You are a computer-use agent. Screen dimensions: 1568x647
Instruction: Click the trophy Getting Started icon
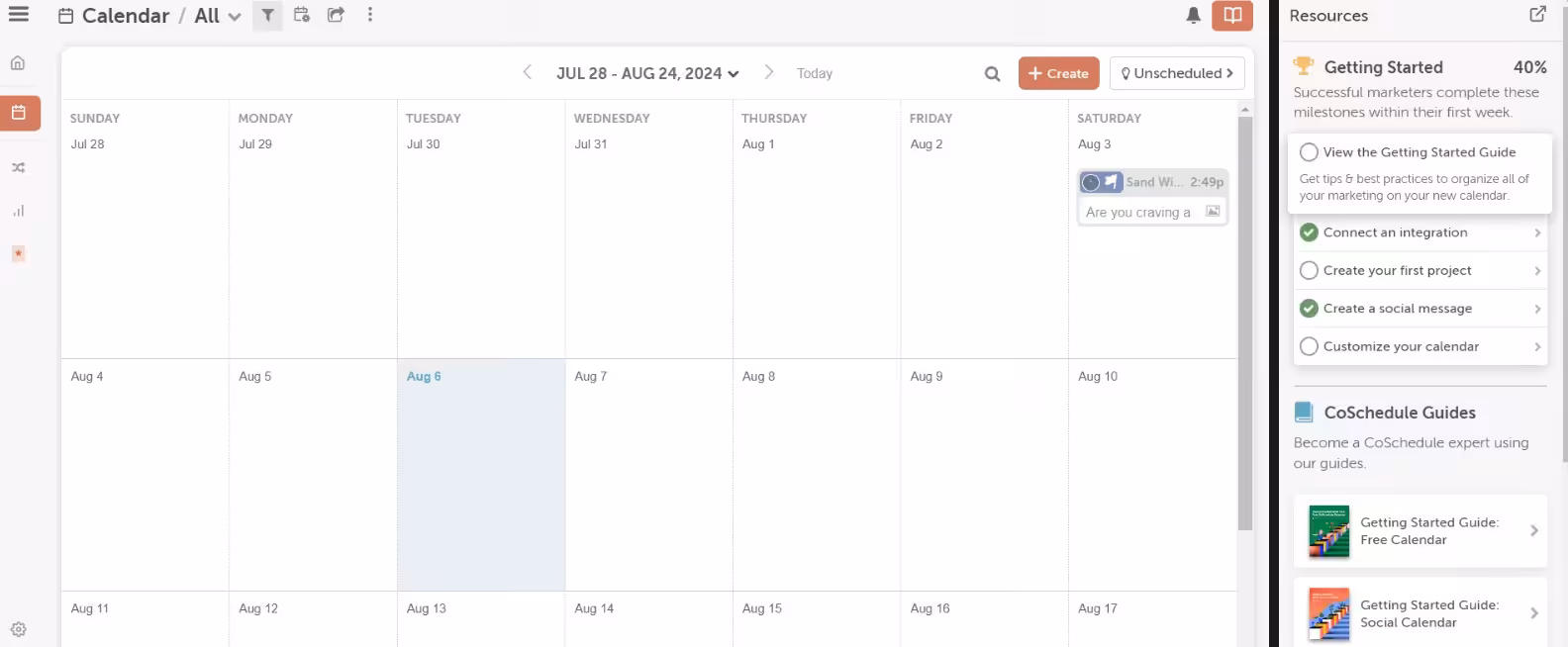coord(1304,66)
